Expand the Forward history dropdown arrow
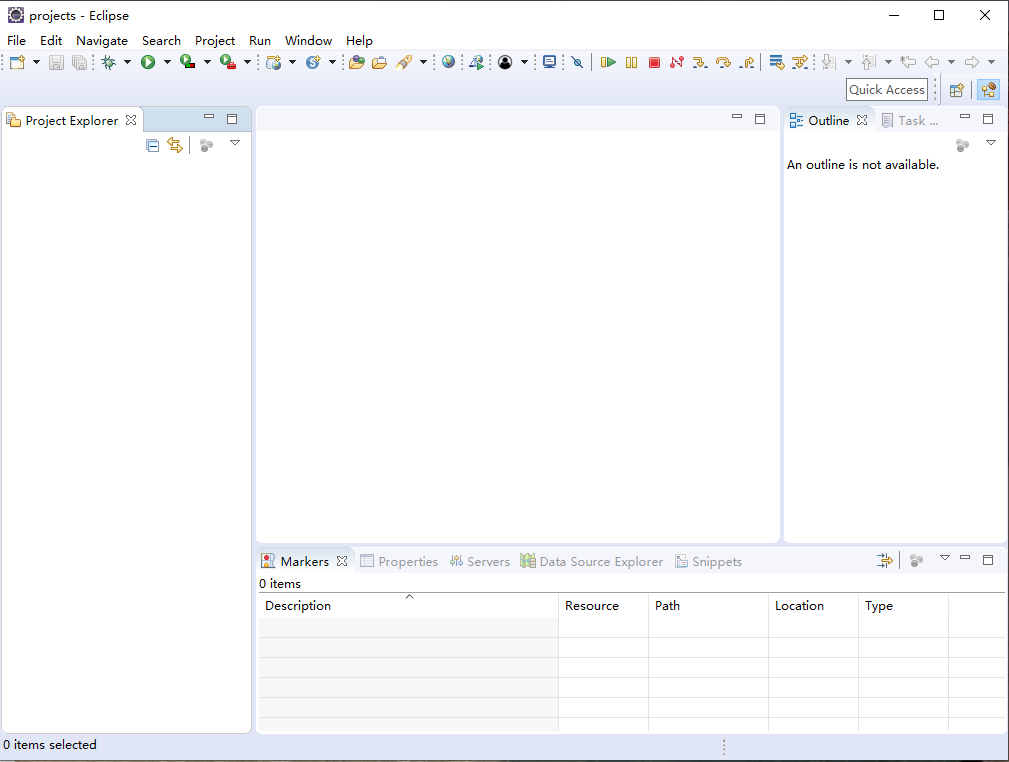The height and width of the screenshot is (762, 1009). [991, 62]
